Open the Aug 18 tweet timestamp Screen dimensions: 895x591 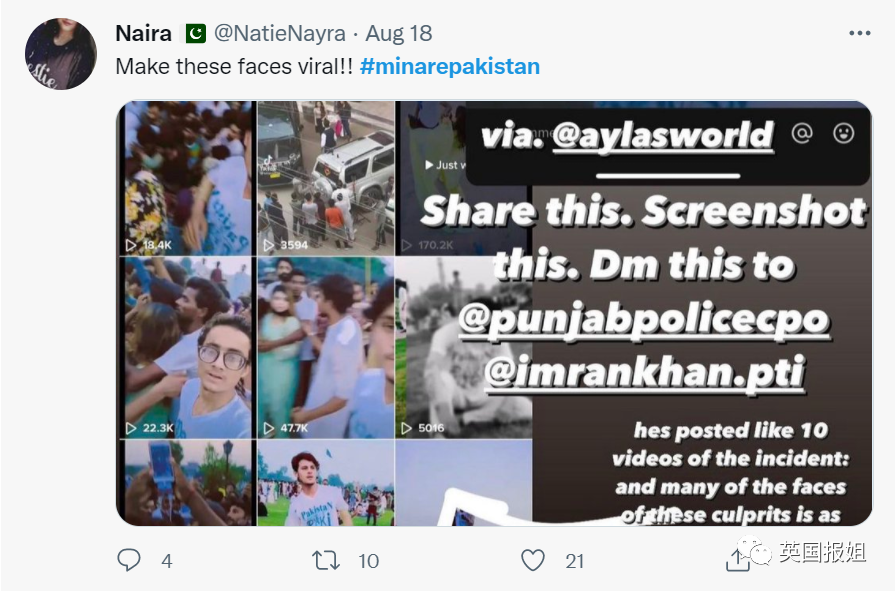399,33
